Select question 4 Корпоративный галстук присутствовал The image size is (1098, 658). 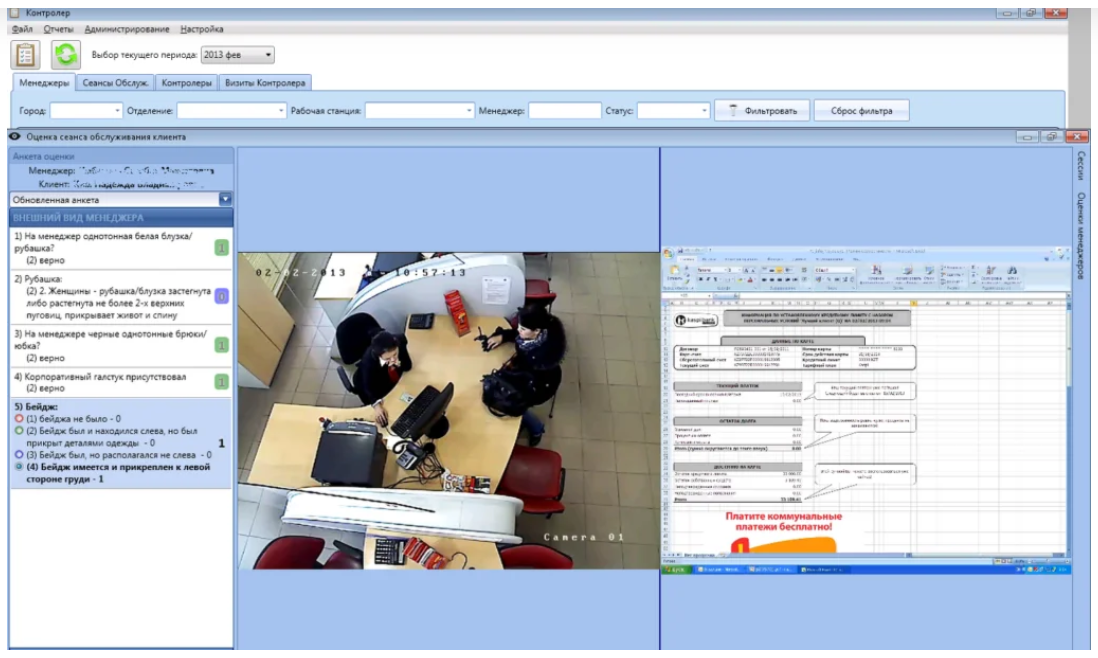click(x=120, y=382)
